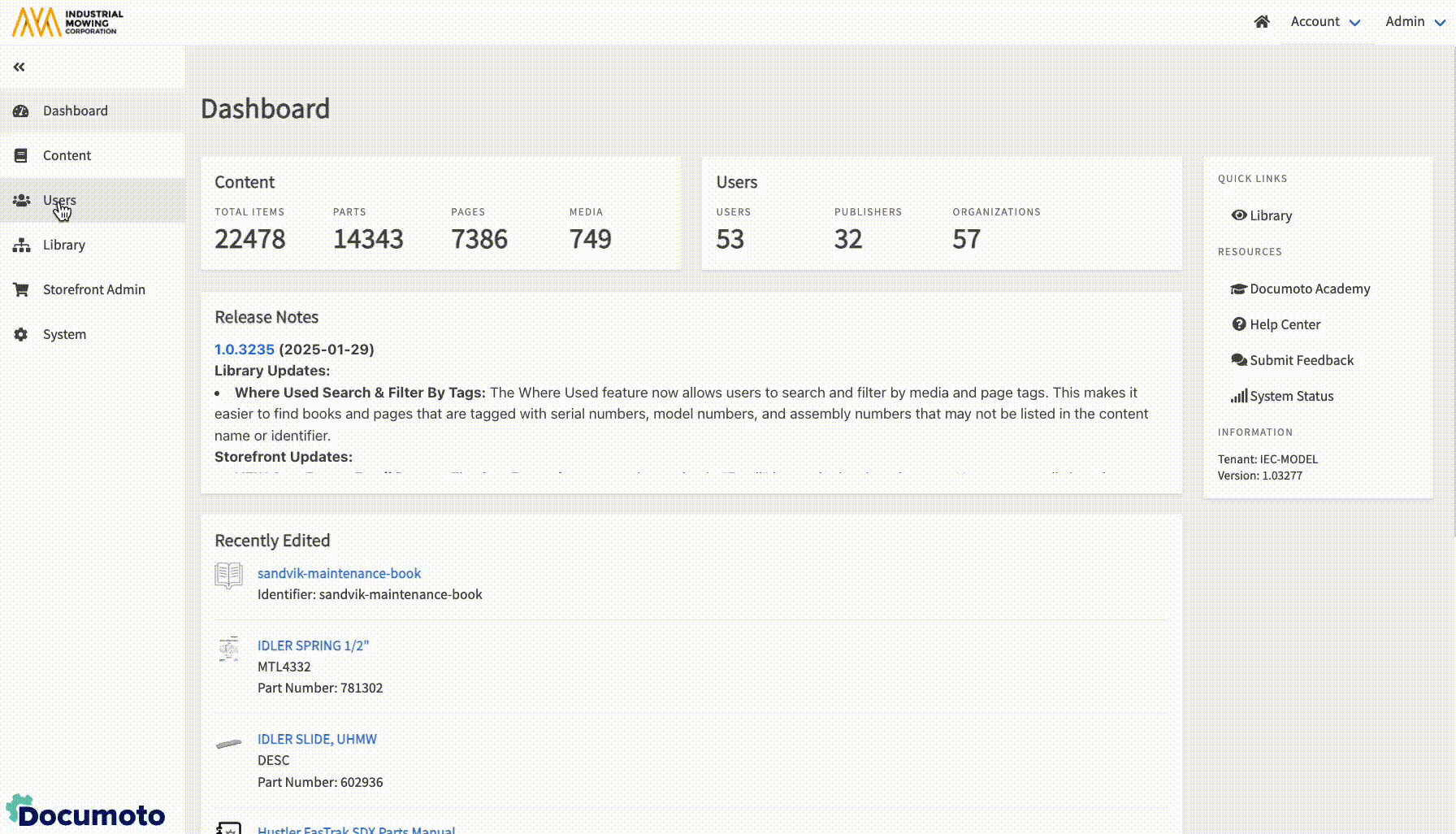1456x834 pixels.
Task: Click the Content book icon in sidebar
Action: 21,155
